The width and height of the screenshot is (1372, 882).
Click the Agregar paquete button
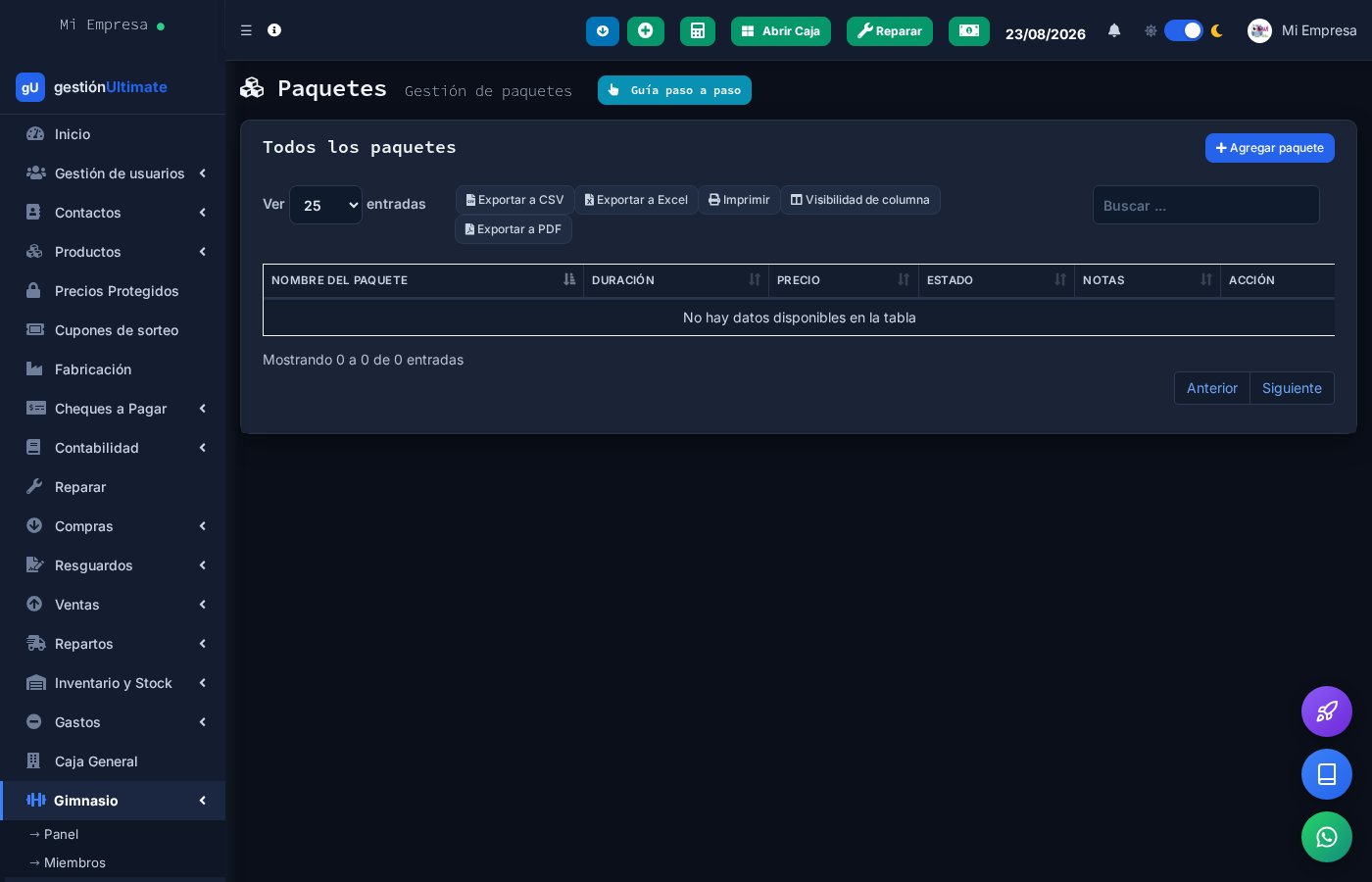[1270, 148]
